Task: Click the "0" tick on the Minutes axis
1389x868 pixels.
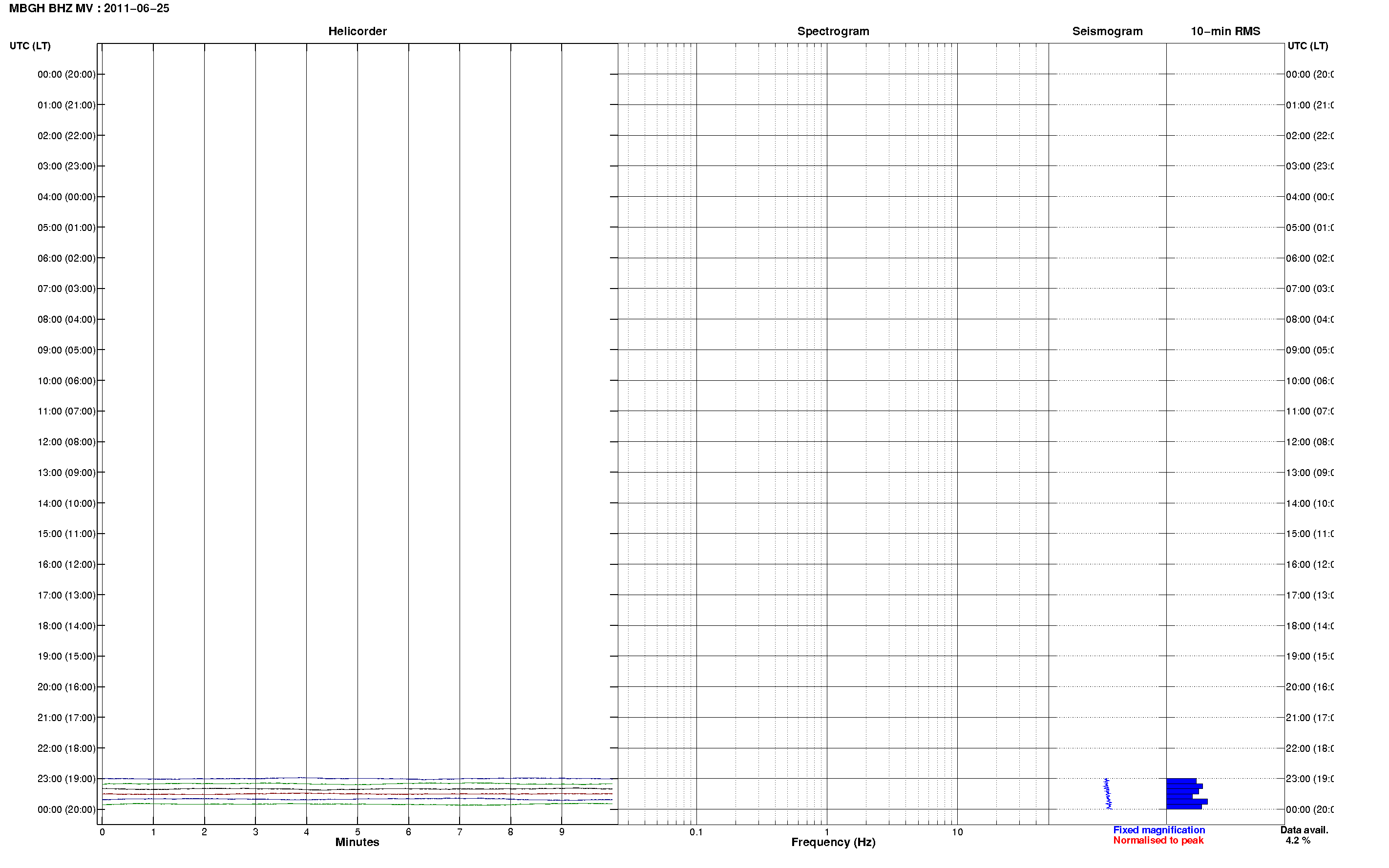Action: (102, 832)
